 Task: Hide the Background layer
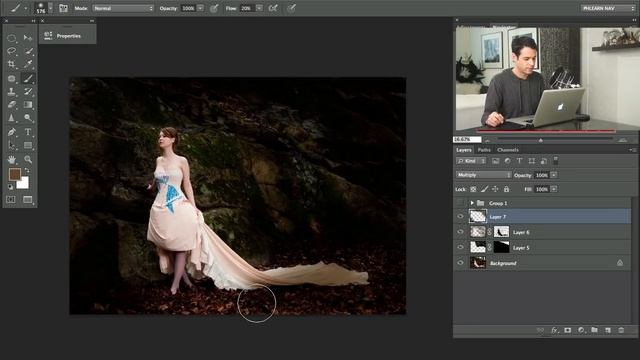click(x=461, y=263)
